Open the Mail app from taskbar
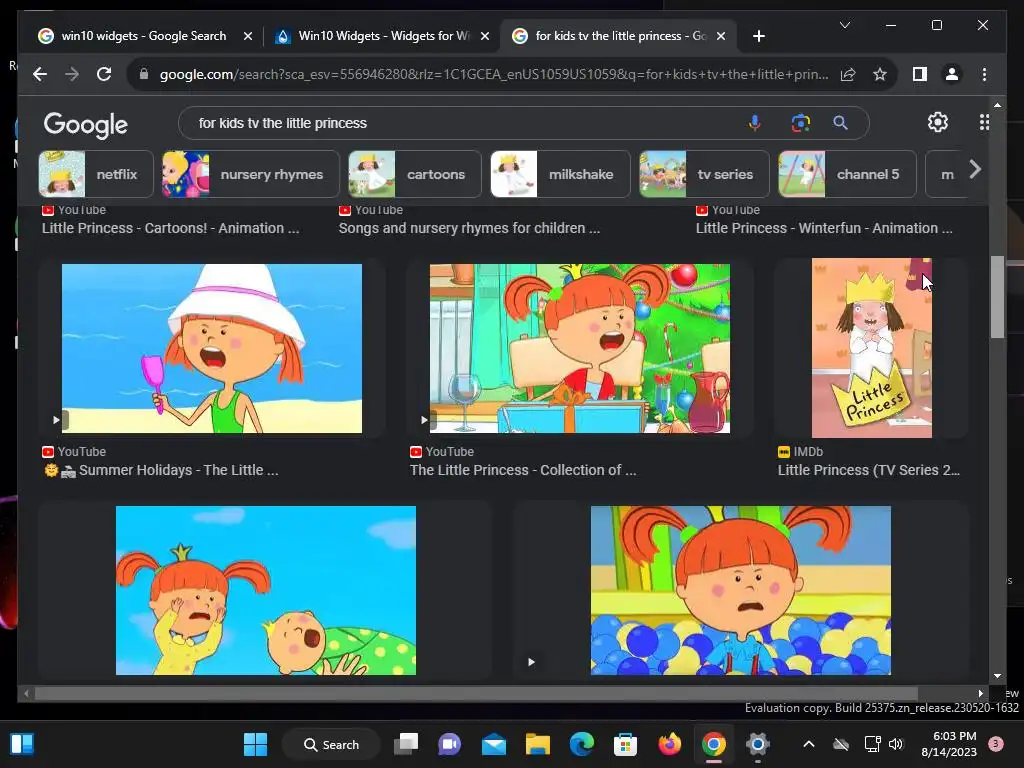Screen dimensions: 1024x768 click(494, 744)
